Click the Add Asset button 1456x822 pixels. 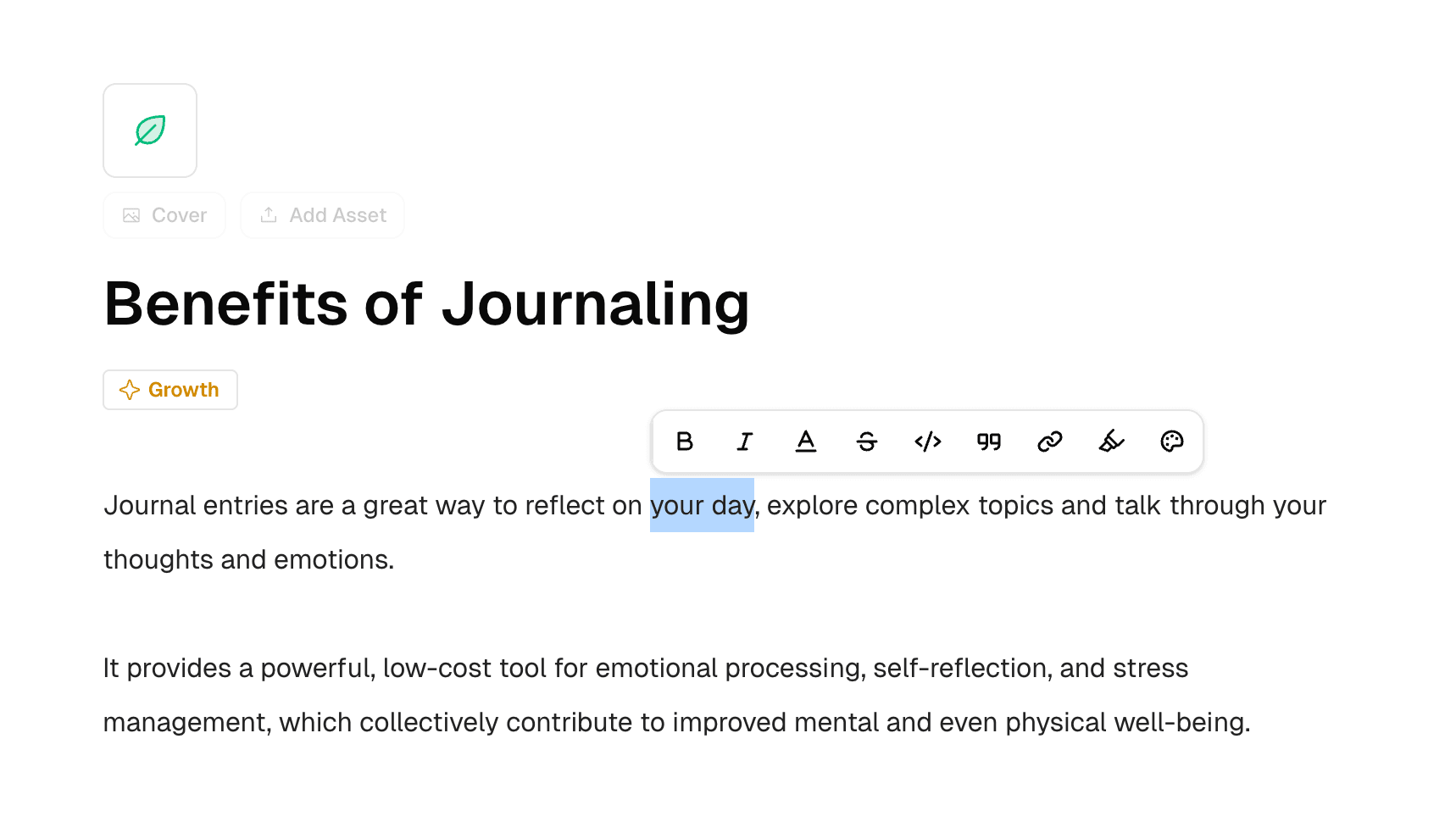point(322,215)
